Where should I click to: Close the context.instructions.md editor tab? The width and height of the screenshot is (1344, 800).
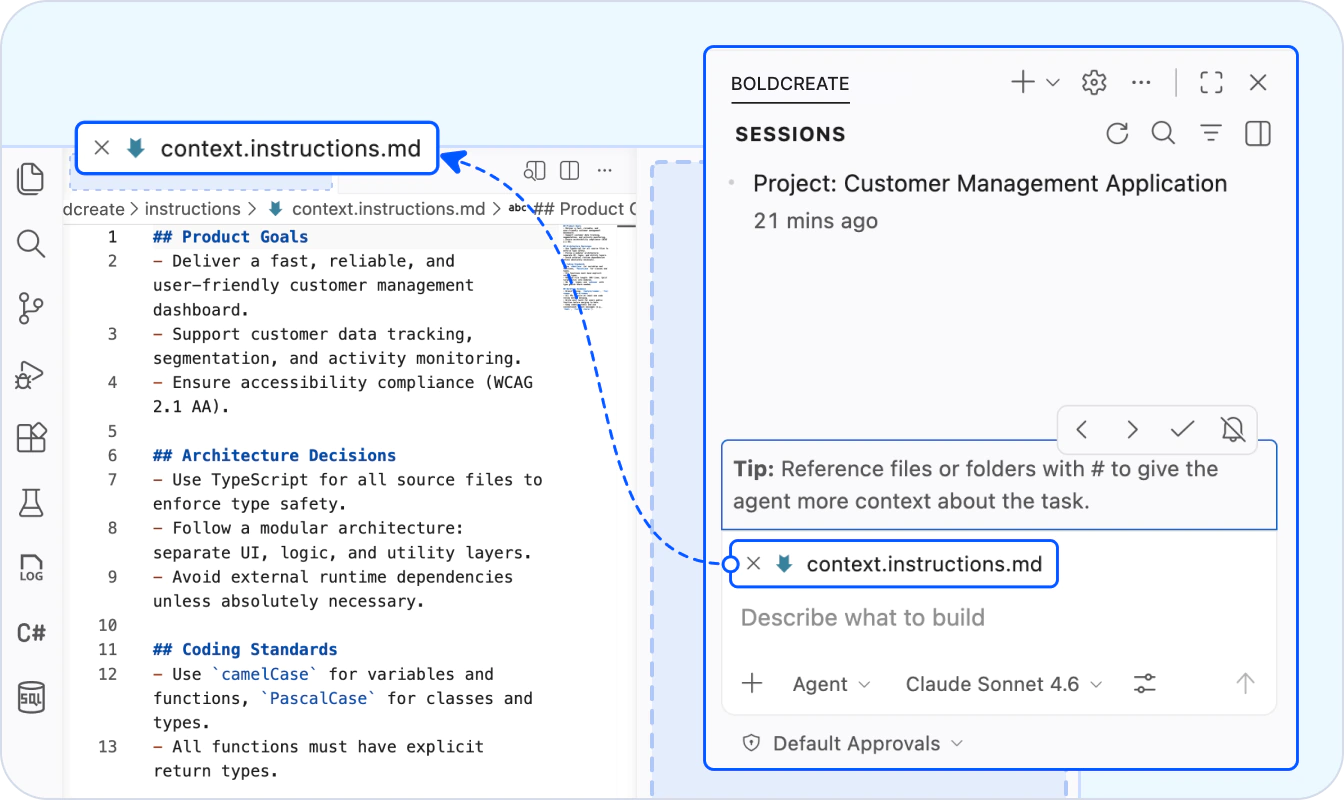[101, 148]
